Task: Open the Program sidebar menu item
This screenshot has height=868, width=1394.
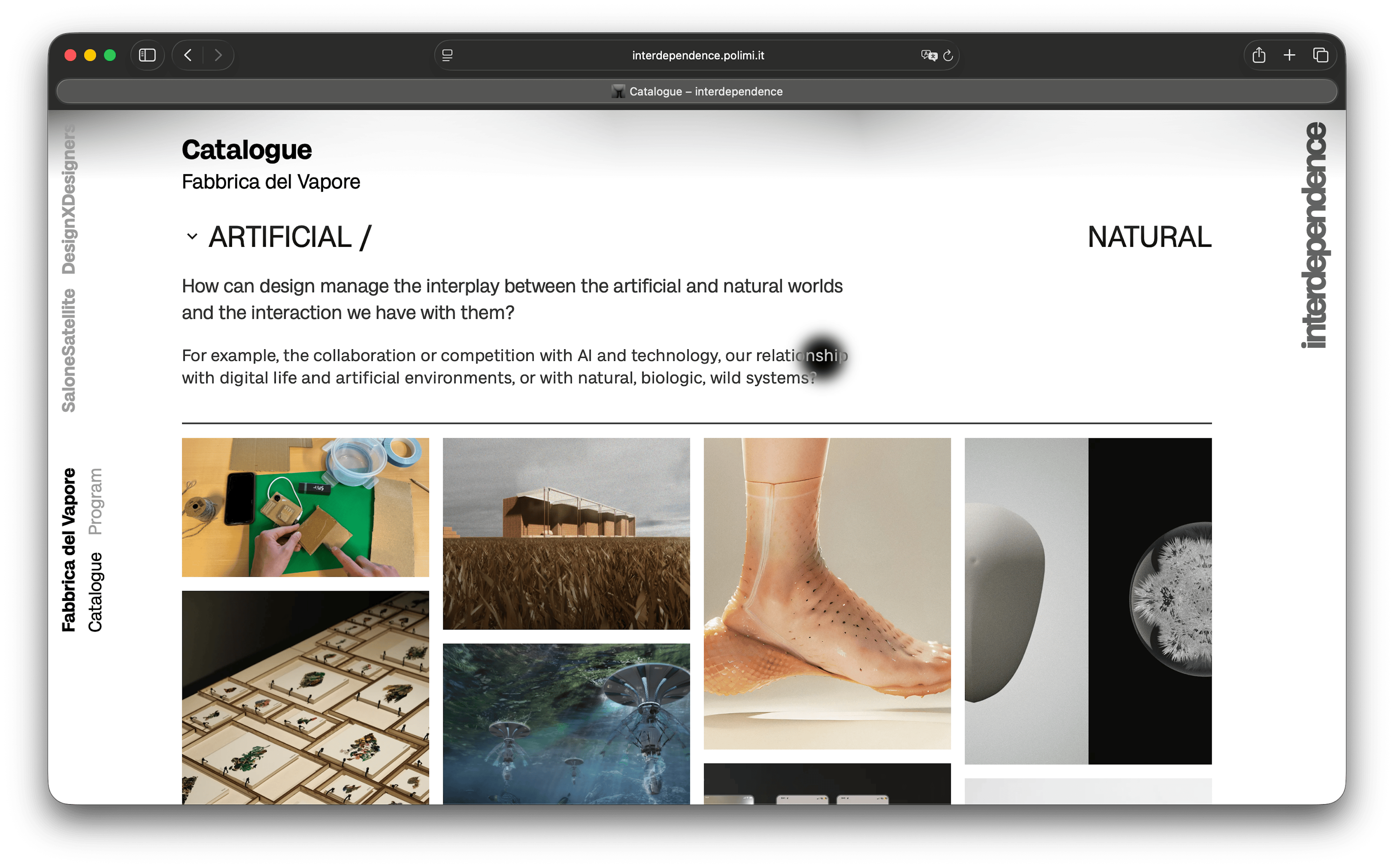Action: (x=95, y=501)
